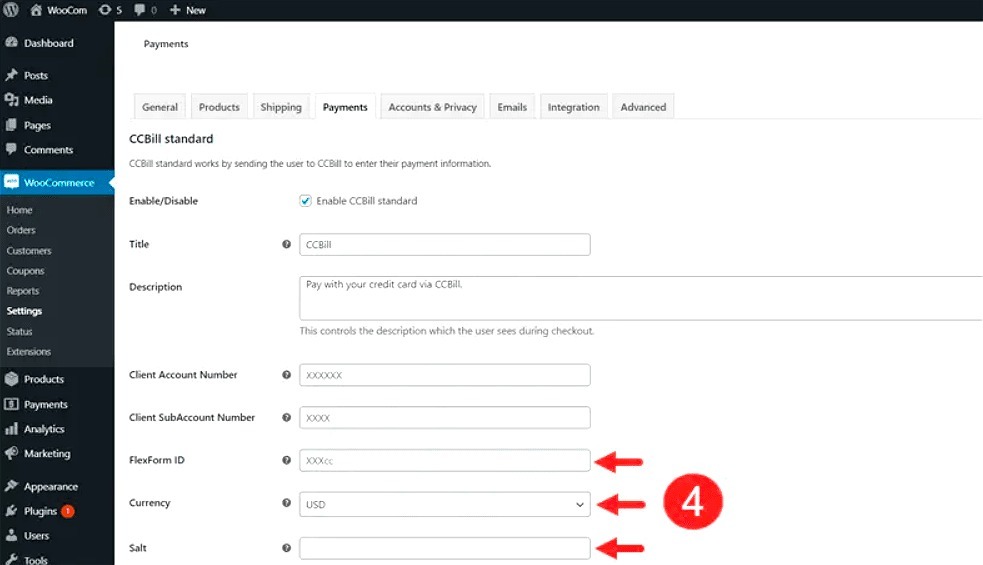
Task: Switch to the General tab
Action: pyautogui.click(x=160, y=107)
